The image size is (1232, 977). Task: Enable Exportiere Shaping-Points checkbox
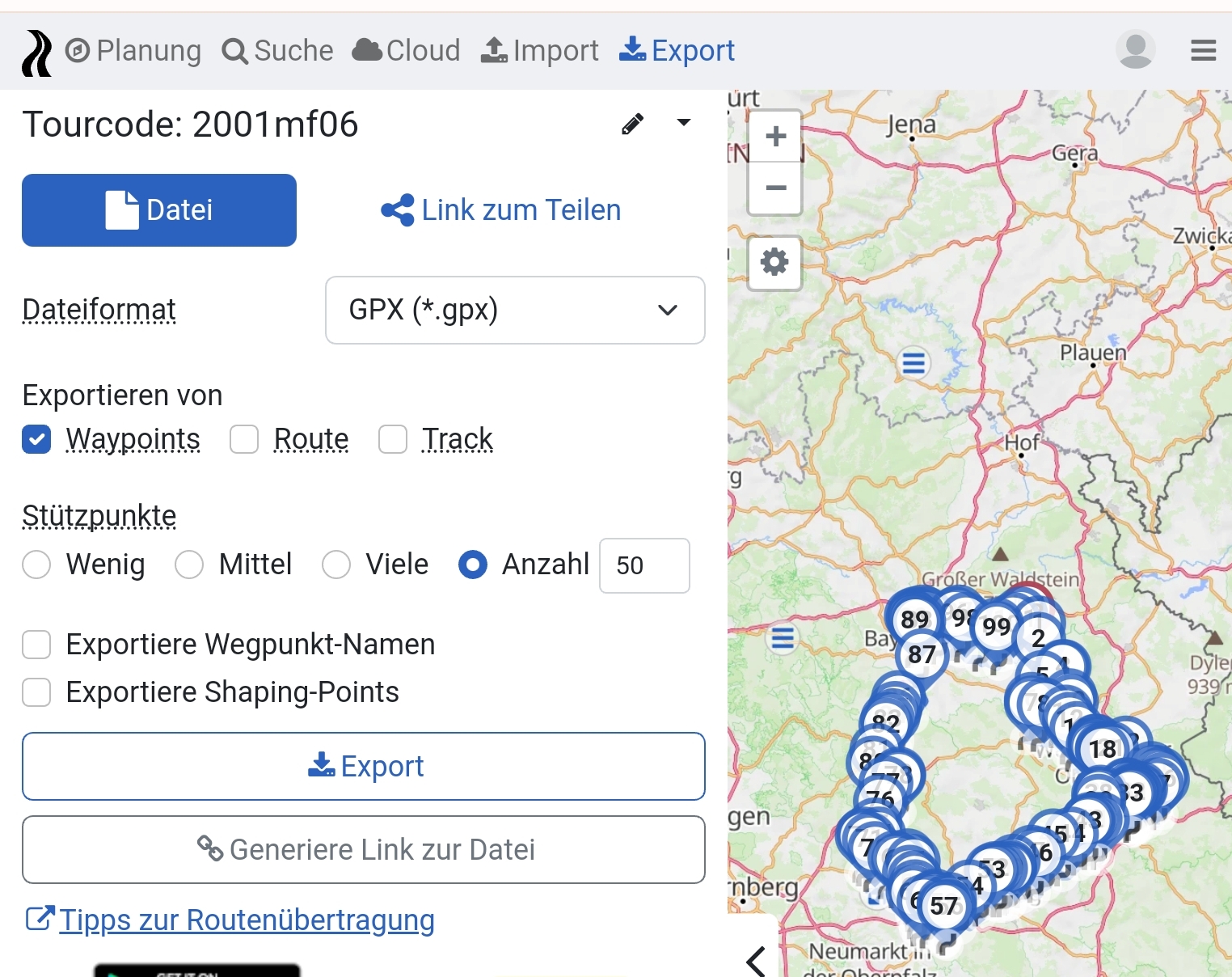[36, 692]
